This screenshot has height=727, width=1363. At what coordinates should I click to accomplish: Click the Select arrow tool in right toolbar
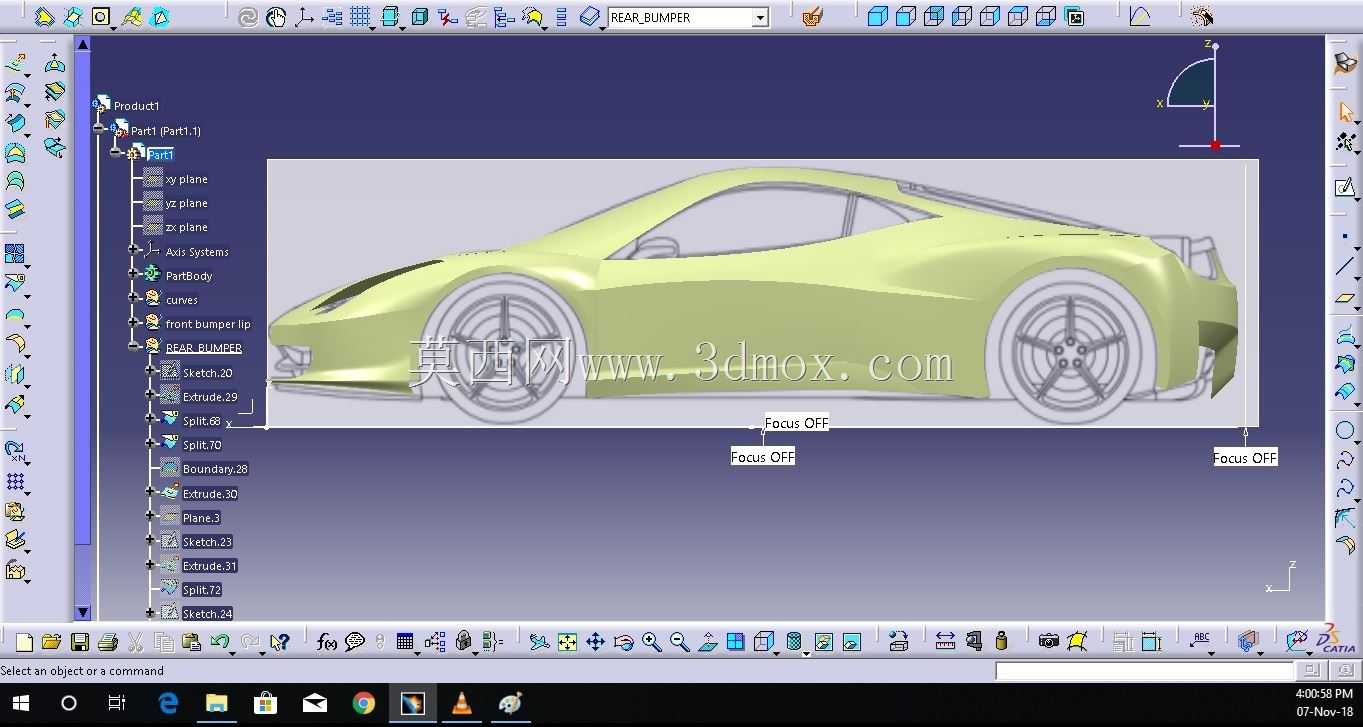1345,112
